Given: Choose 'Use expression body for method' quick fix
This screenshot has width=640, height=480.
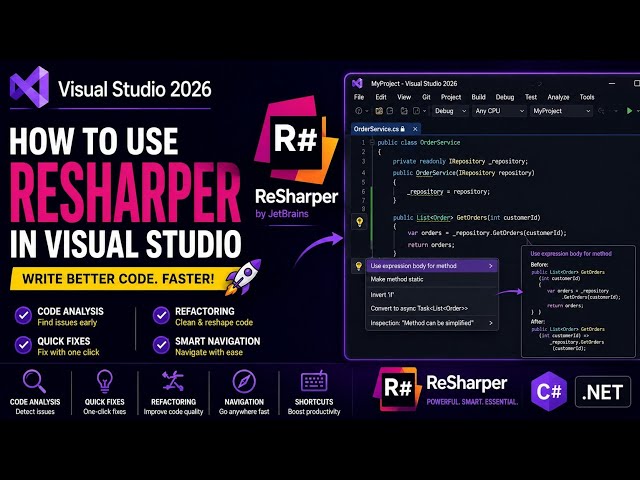Looking at the screenshot, I should coord(432,266).
